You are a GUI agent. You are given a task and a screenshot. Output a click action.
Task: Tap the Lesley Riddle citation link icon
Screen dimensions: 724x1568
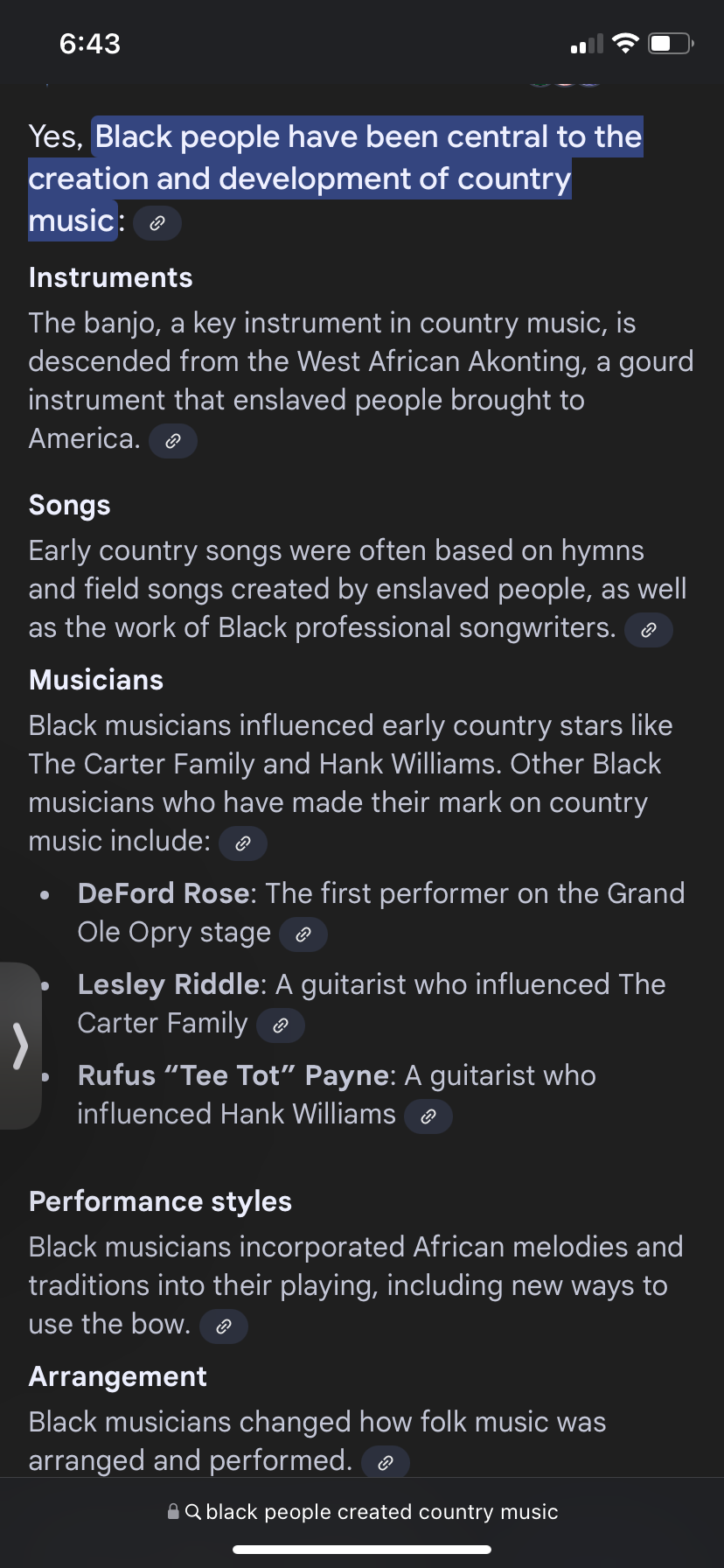click(x=281, y=1025)
